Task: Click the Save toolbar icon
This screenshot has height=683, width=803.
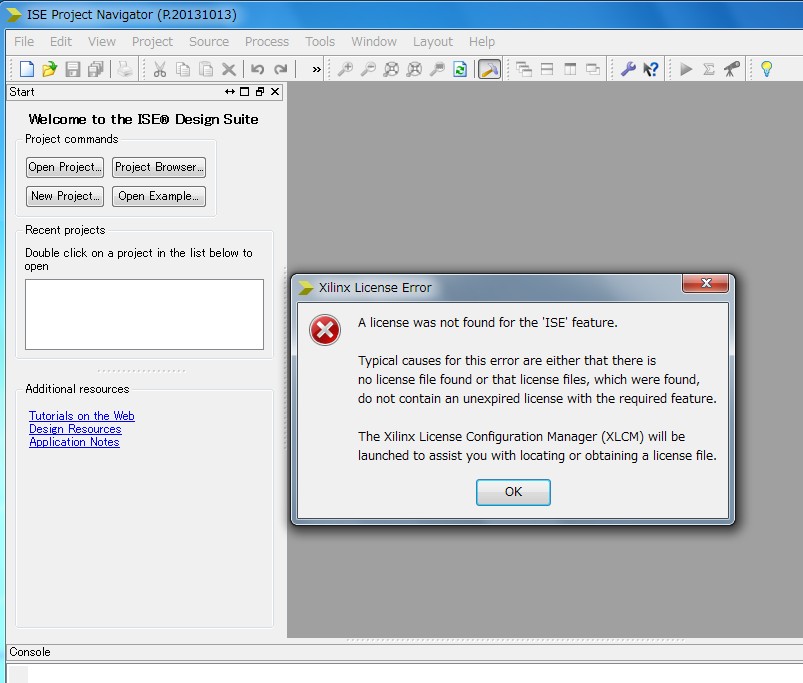Action: [73, 69]
